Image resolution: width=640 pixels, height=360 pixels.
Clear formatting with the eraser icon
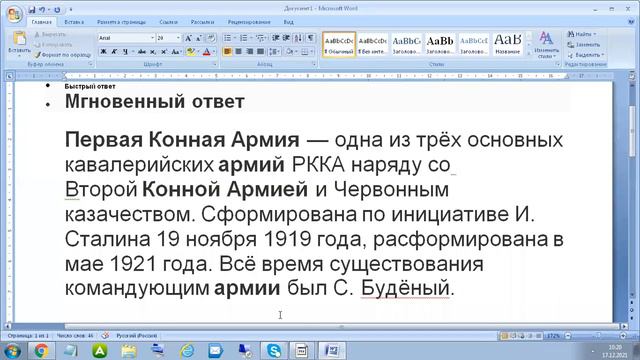pos(211,38)
